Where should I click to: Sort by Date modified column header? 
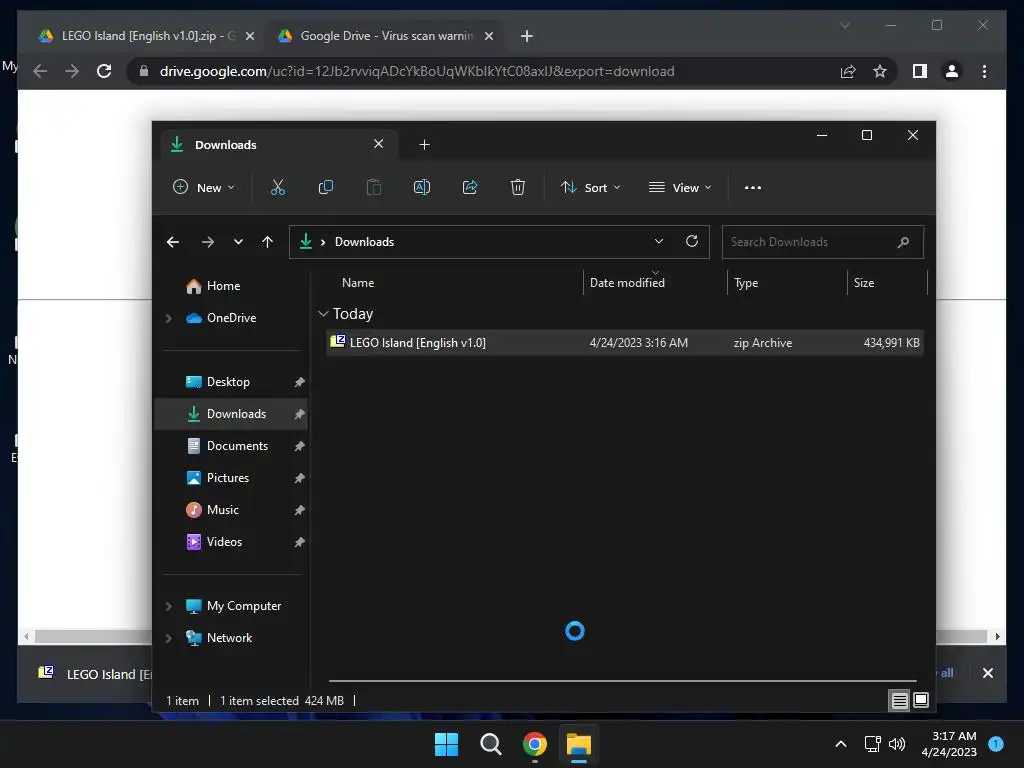click(627, 283)
